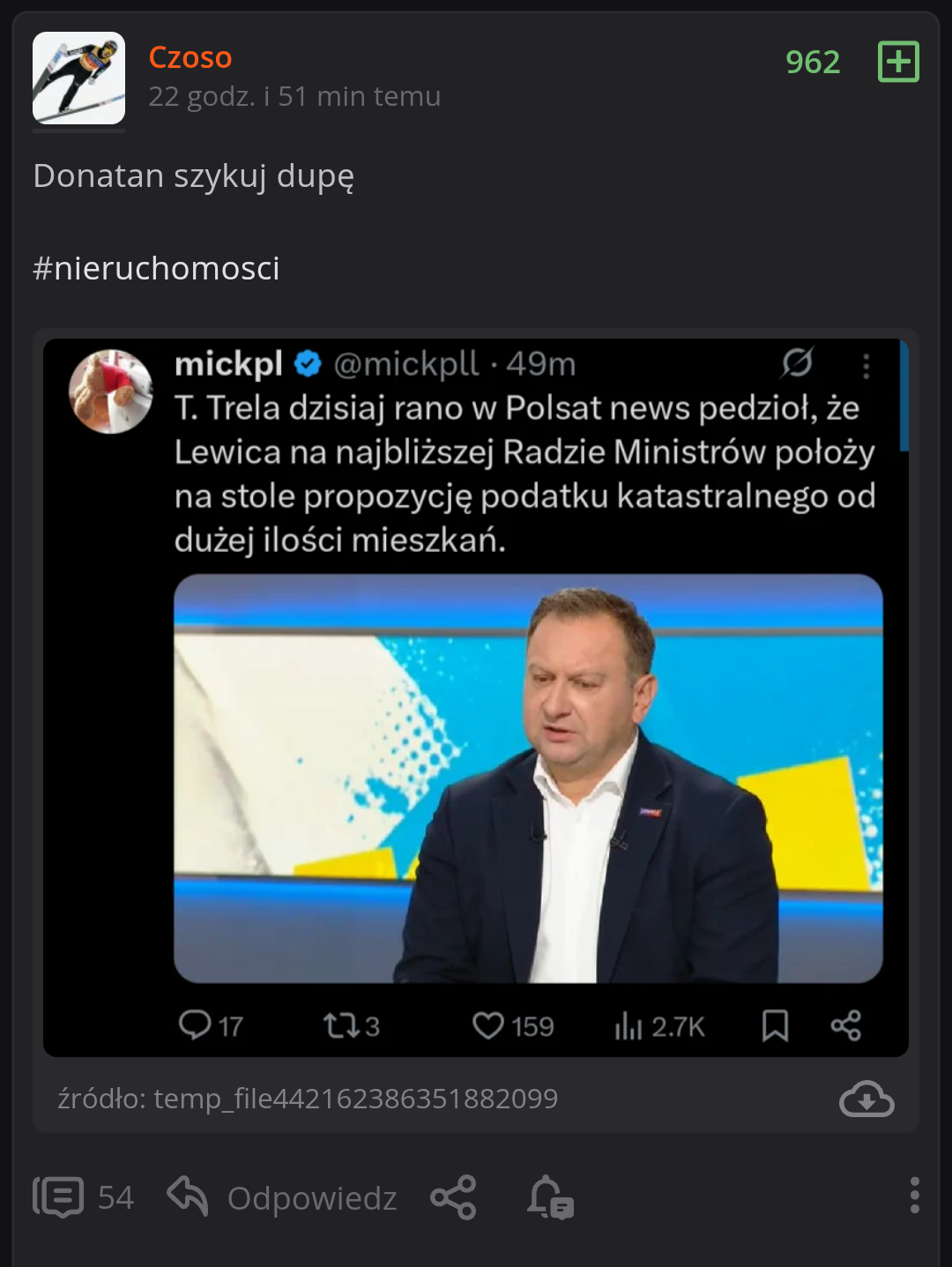The image size is (952, 1267).
Task: Open post options three-dot menu
Action: tap(914, 1196)
